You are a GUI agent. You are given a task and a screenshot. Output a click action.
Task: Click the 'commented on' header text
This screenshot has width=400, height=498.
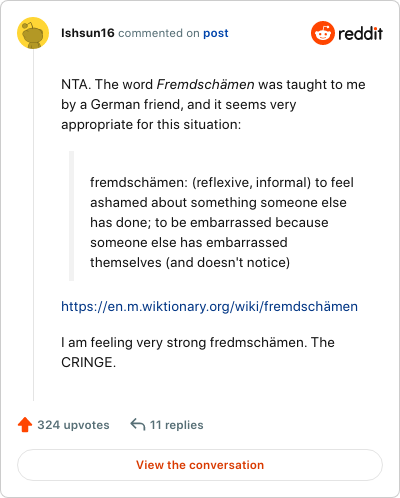159,33
